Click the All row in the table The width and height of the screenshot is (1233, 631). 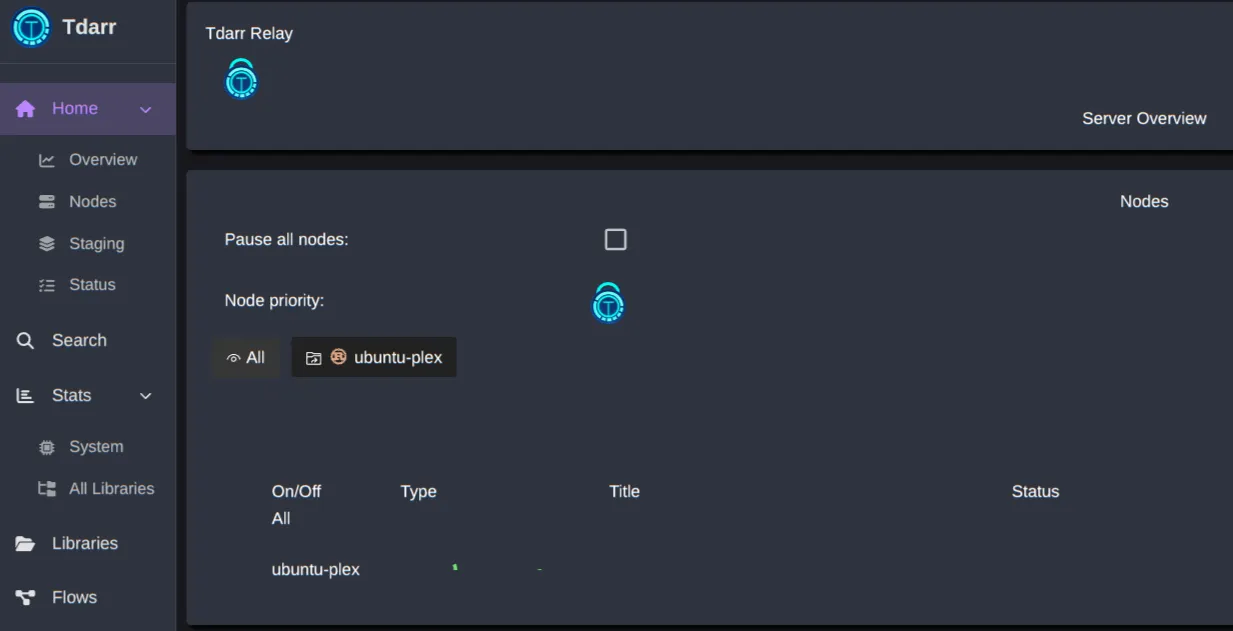281,519
